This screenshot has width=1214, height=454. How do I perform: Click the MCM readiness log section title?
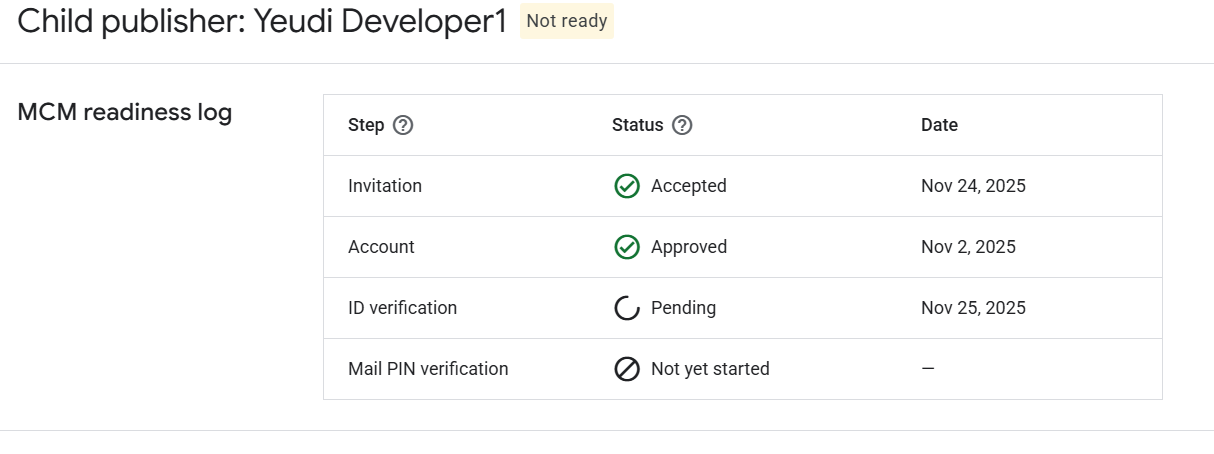point(125,112)
